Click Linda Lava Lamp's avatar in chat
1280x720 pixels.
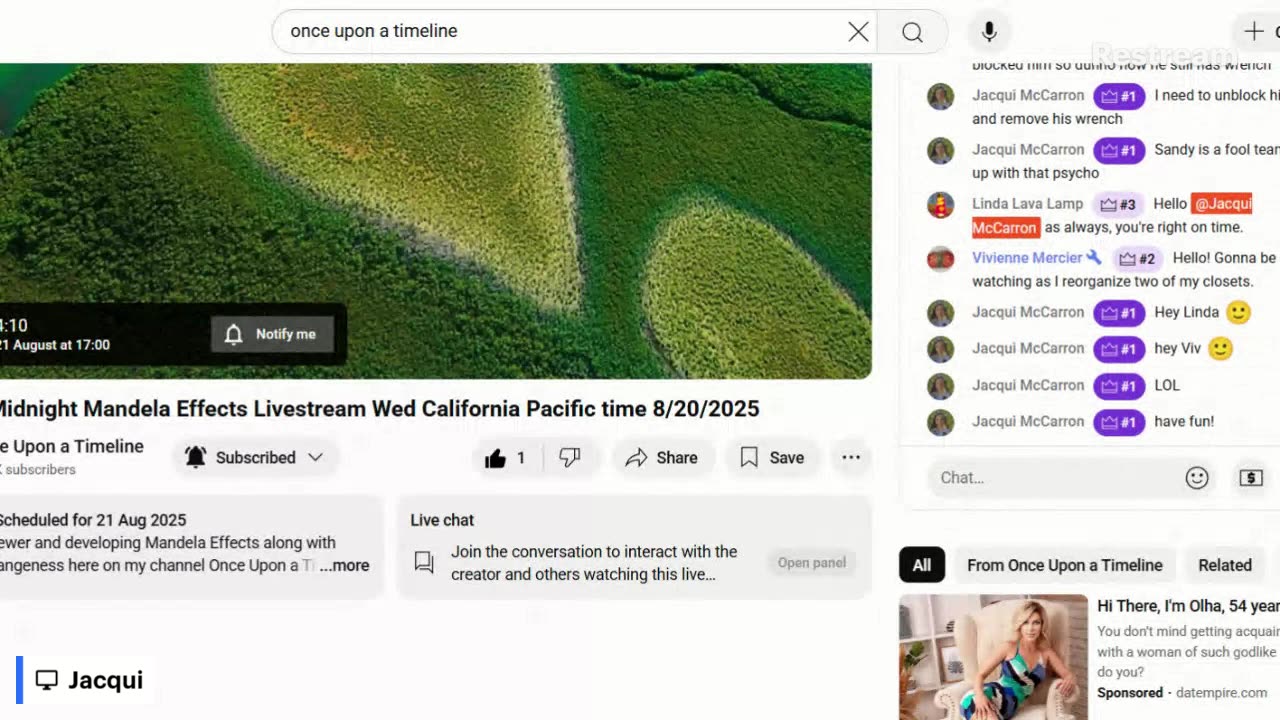pos(940,205)
